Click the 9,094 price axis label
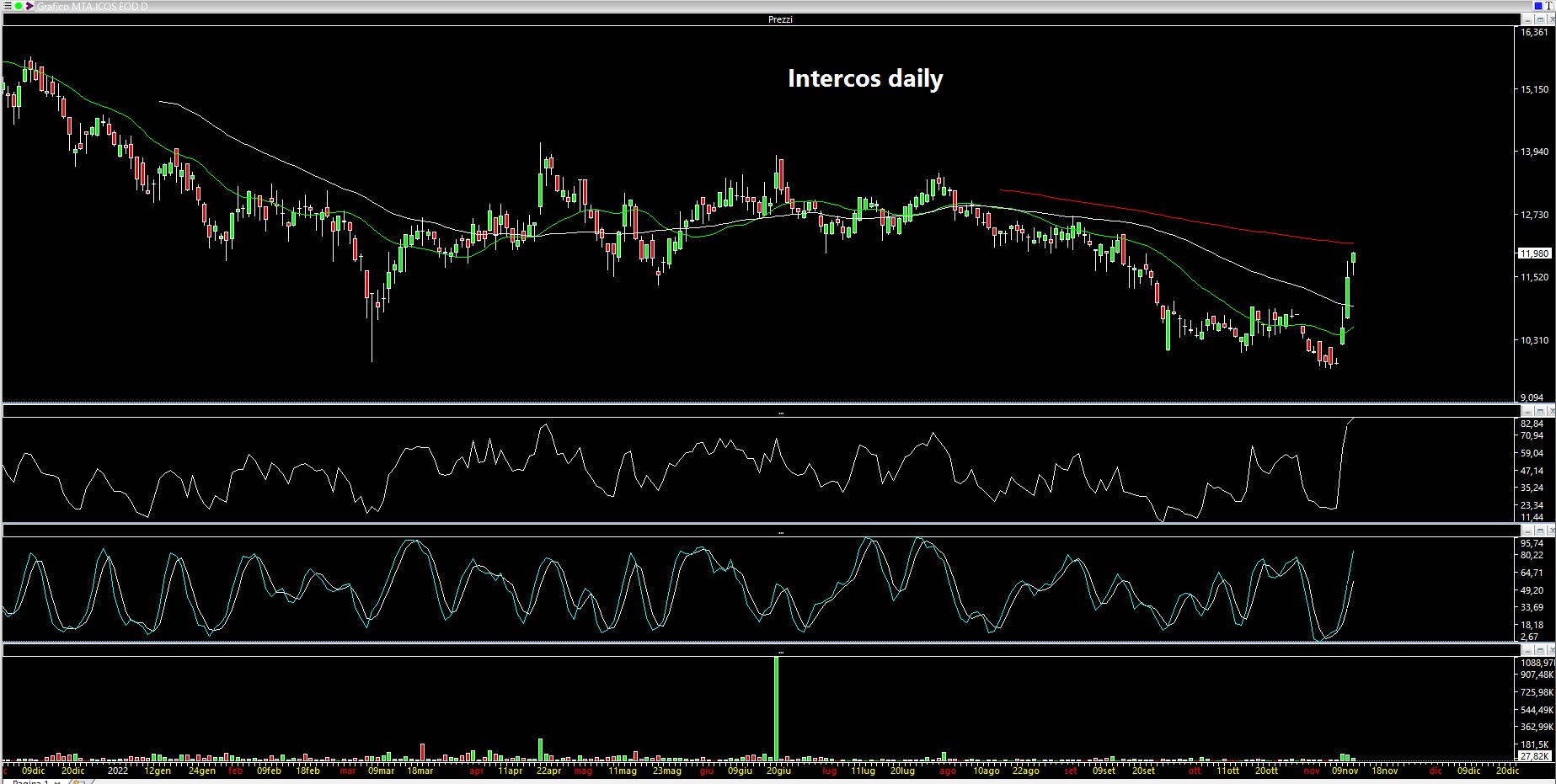Screen dimensions: 1556x784 [x=1533, y=397]
